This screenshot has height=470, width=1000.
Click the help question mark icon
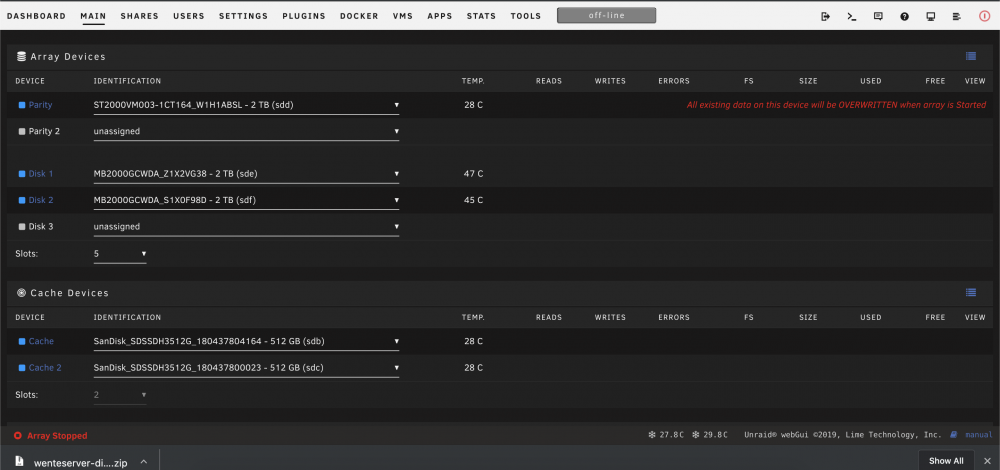tap(904, 17)
